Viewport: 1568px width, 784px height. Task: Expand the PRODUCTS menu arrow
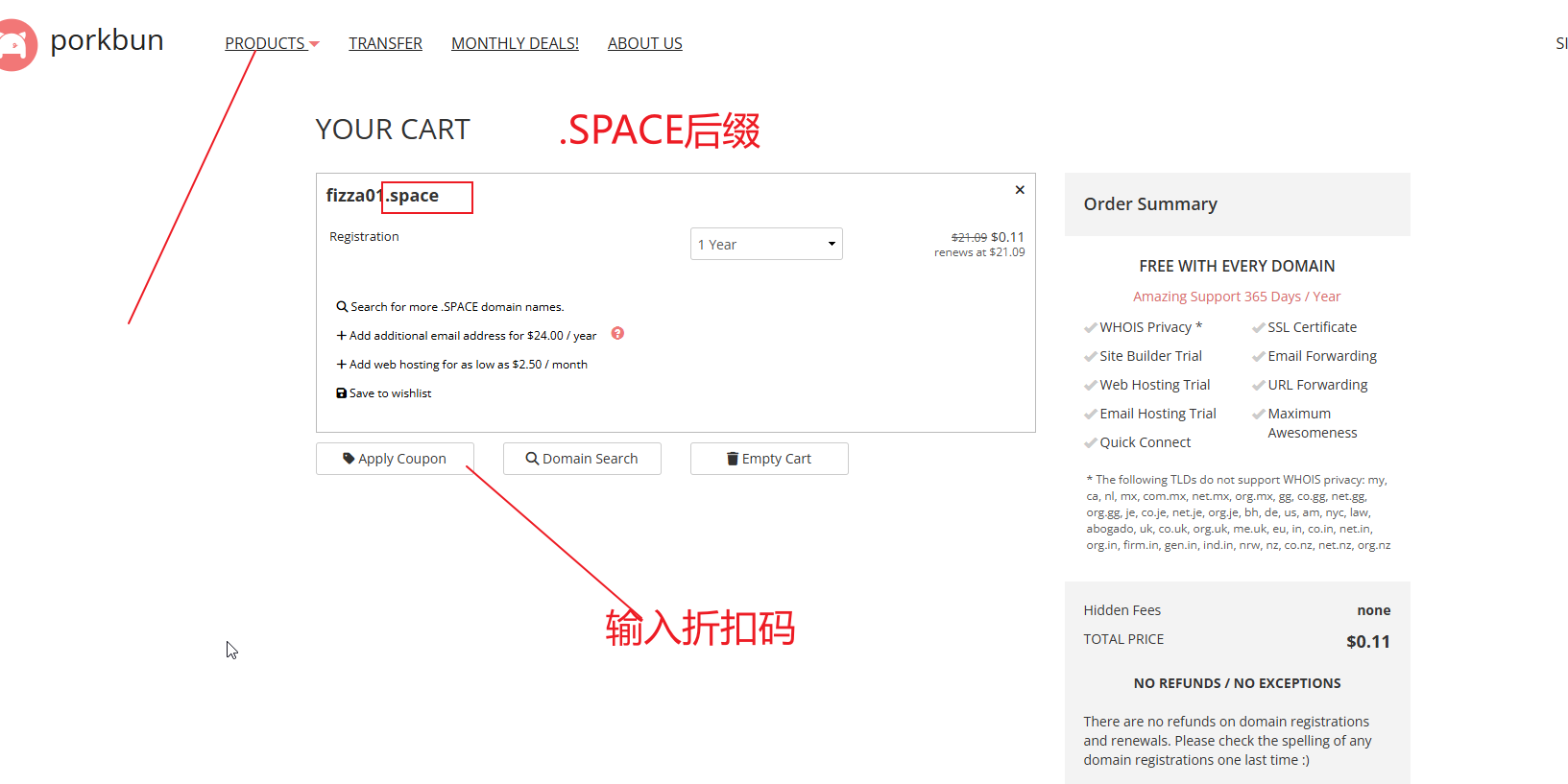314,44
